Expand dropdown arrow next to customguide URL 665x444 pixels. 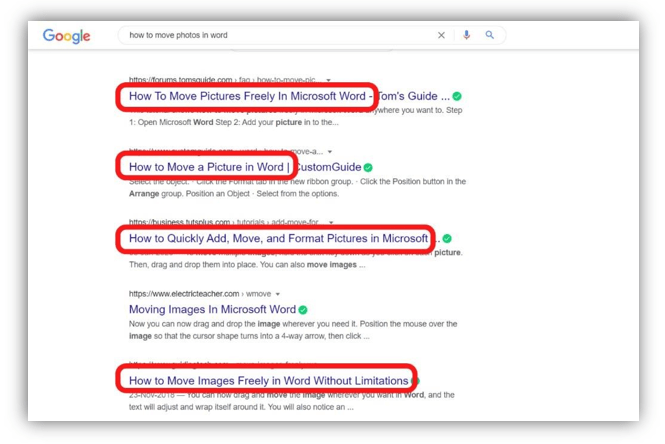pos(330,151)
